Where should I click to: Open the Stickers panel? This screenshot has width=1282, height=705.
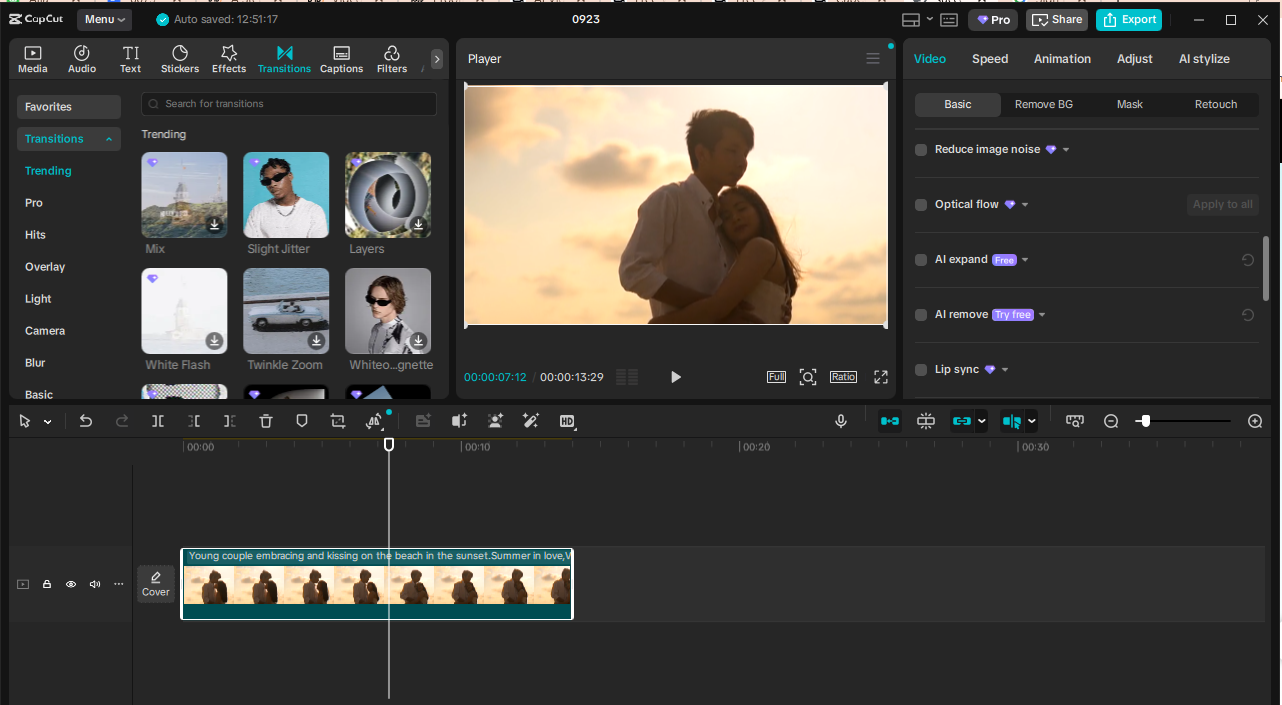179,57
